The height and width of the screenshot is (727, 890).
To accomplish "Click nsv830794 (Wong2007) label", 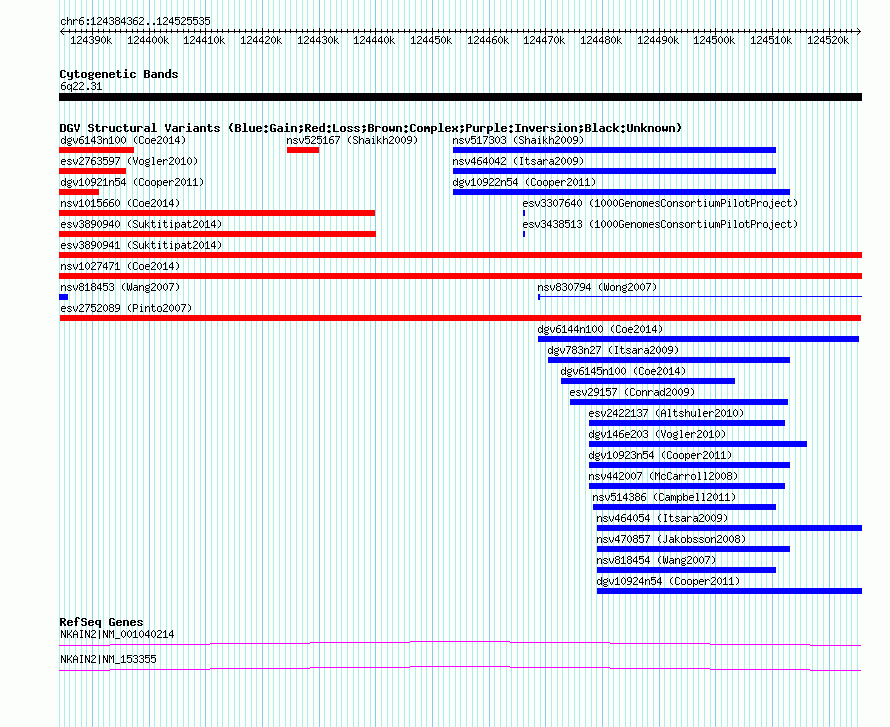I will click(598, 287).
